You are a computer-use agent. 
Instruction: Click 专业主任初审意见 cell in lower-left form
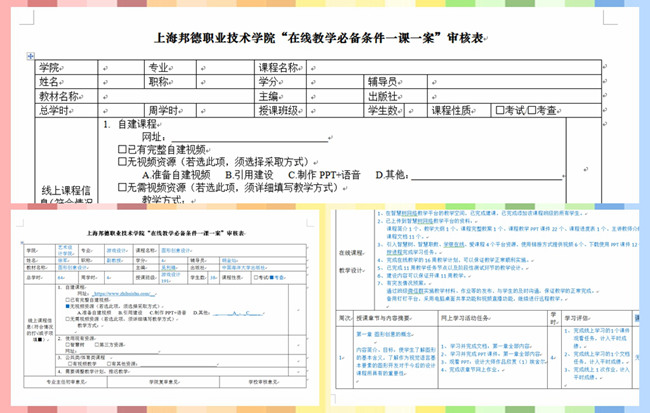[65, 382]
